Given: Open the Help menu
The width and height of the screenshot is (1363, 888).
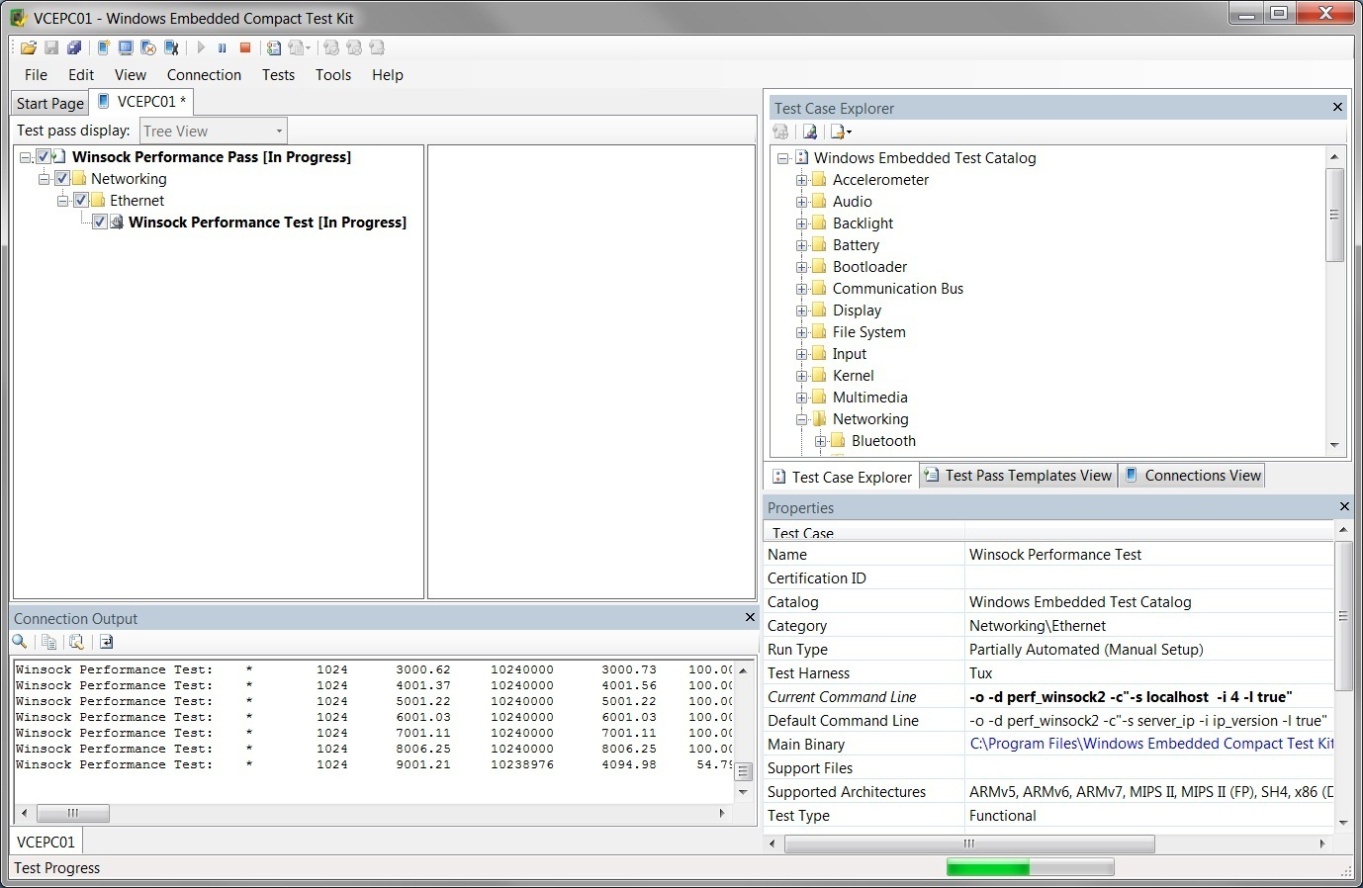Looking at the screenshot, I should pyautogui.click(x=387, y=75).
